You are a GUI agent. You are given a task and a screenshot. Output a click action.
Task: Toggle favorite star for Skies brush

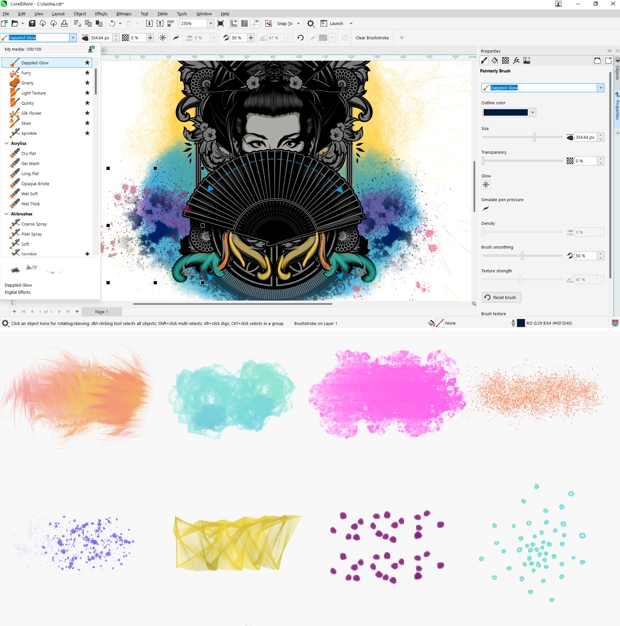87,123
